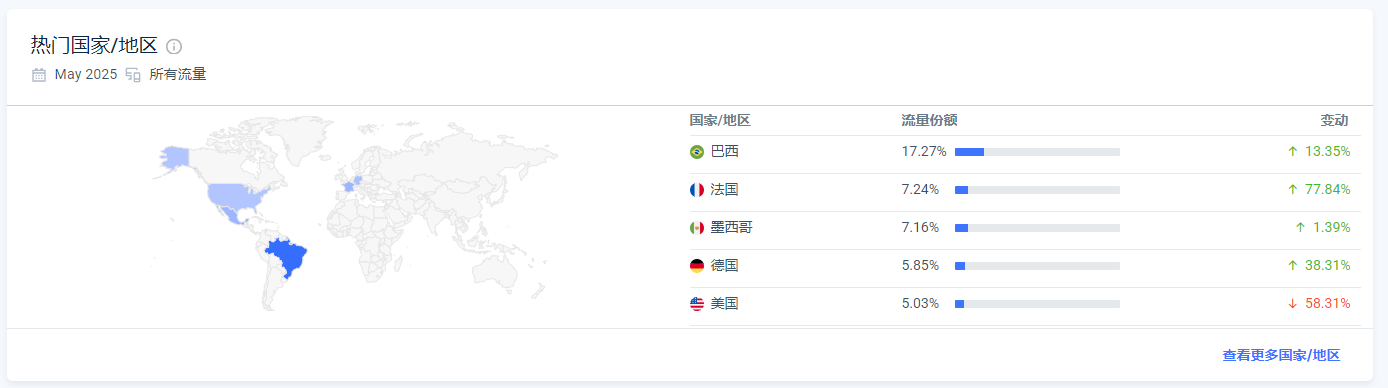Click the green up arrow beside 13.35%

pyautogui.click(x=1293, y=152)
